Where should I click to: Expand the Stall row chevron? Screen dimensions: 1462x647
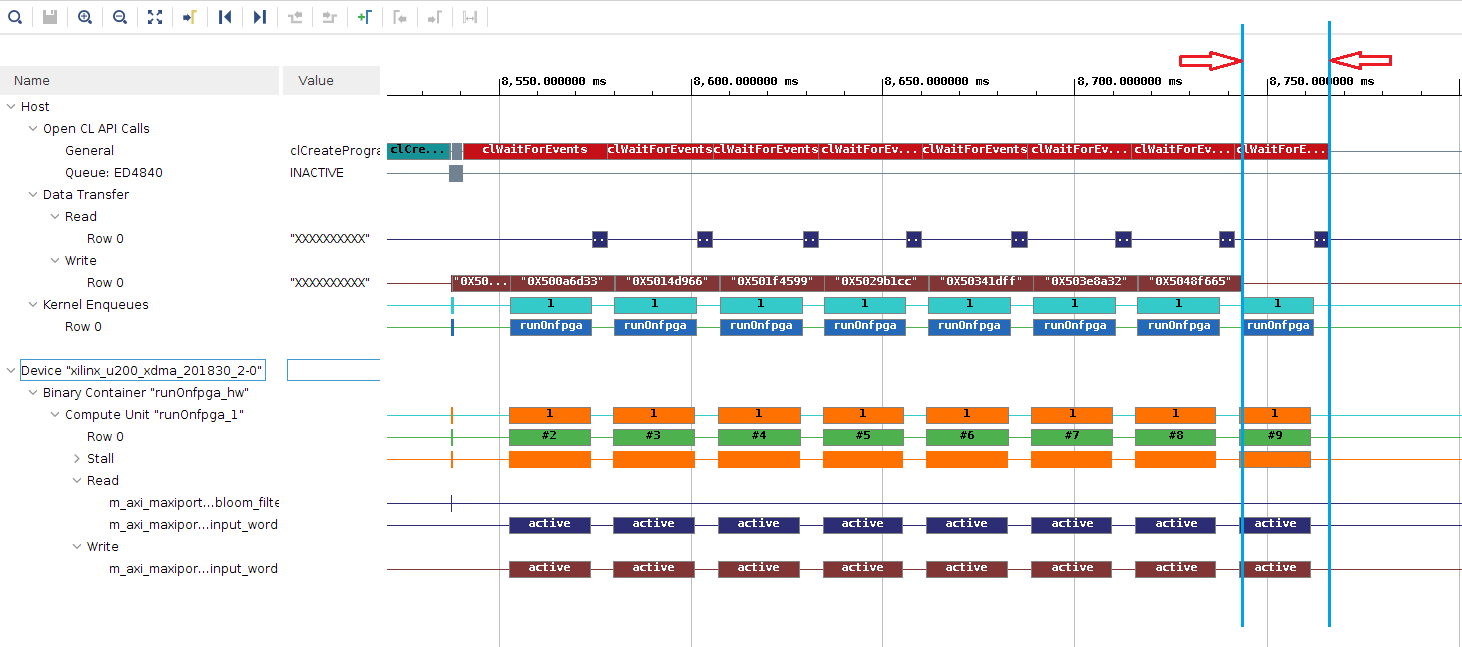click(x=77, y=459)
